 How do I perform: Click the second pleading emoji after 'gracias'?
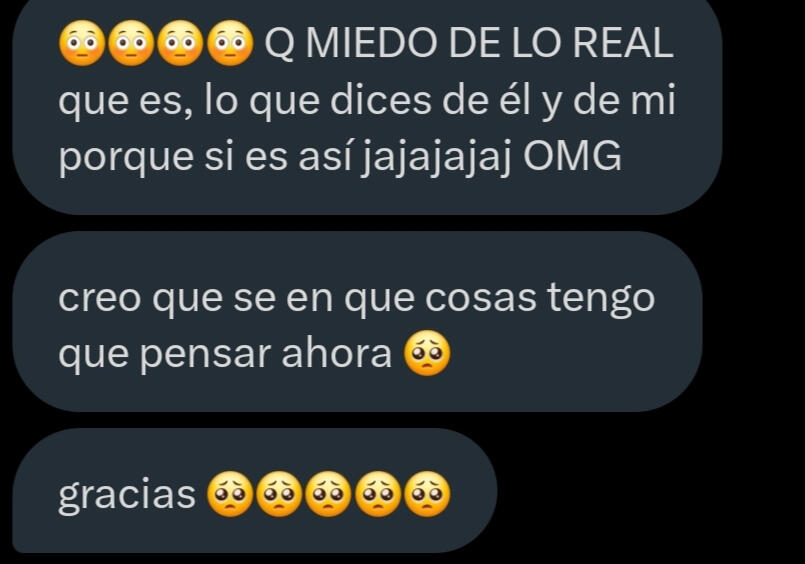click(x=279, y=494)
